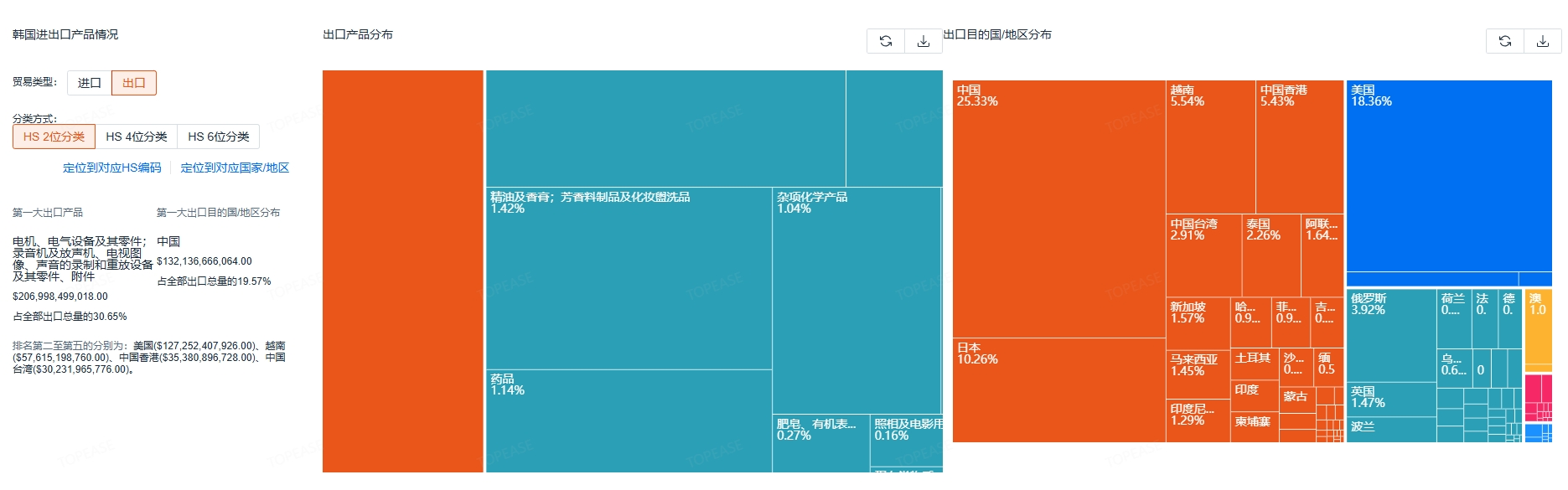This screenshot has width=1568, height=490.
Task: Select the 药品 1.14% product block
Action: 629,420
